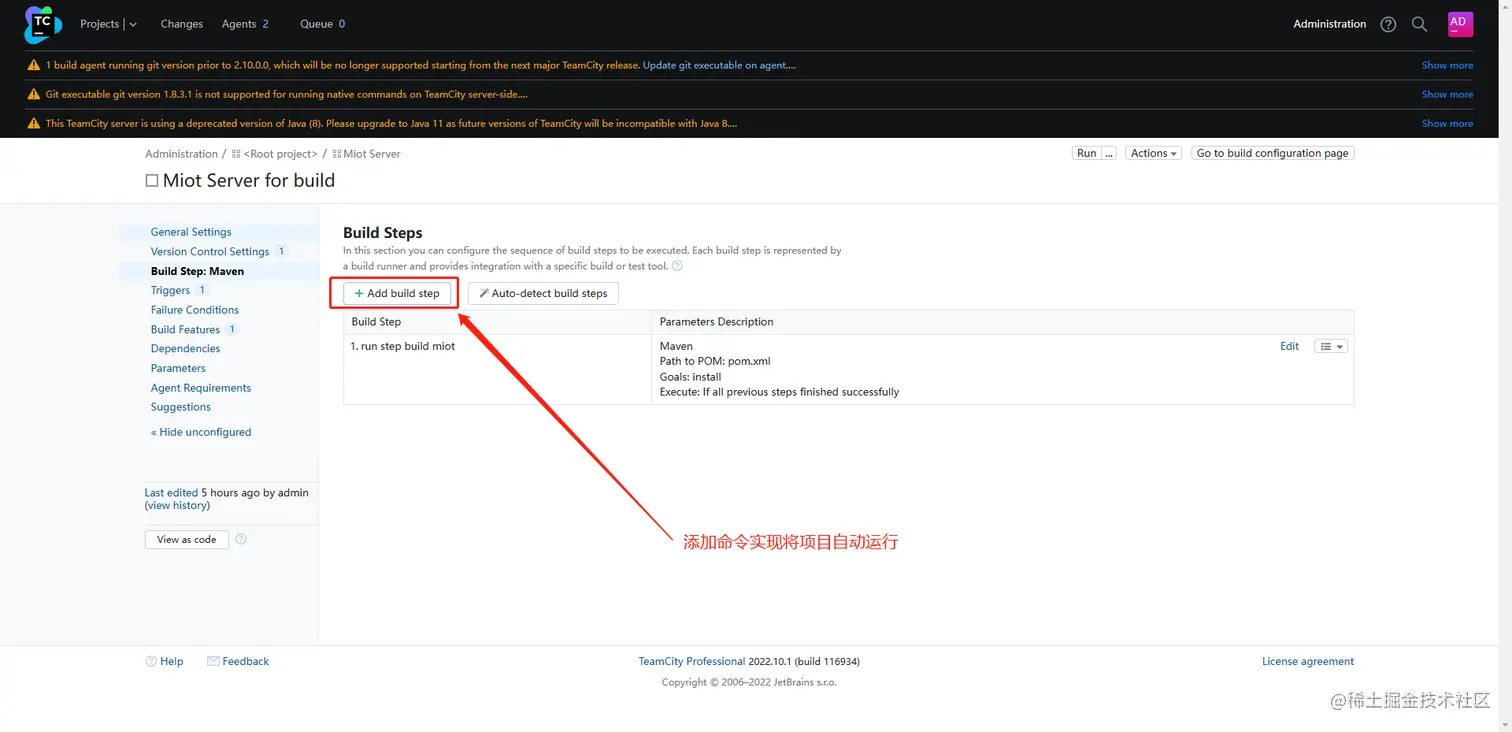Click Root project breadcrumb link
The width and height of the screenshot is (1512, 732).
(280, 154)
